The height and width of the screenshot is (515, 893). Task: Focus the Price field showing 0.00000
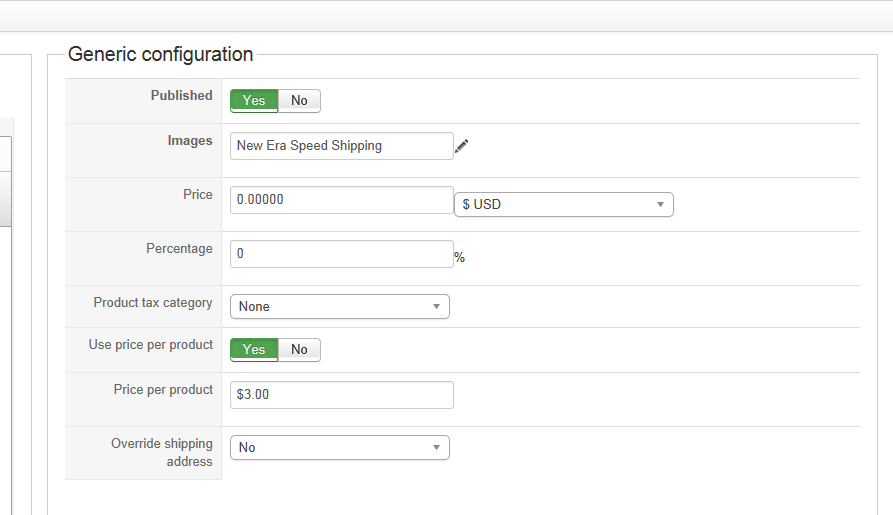pyautogui.click(x=341, y=200)
